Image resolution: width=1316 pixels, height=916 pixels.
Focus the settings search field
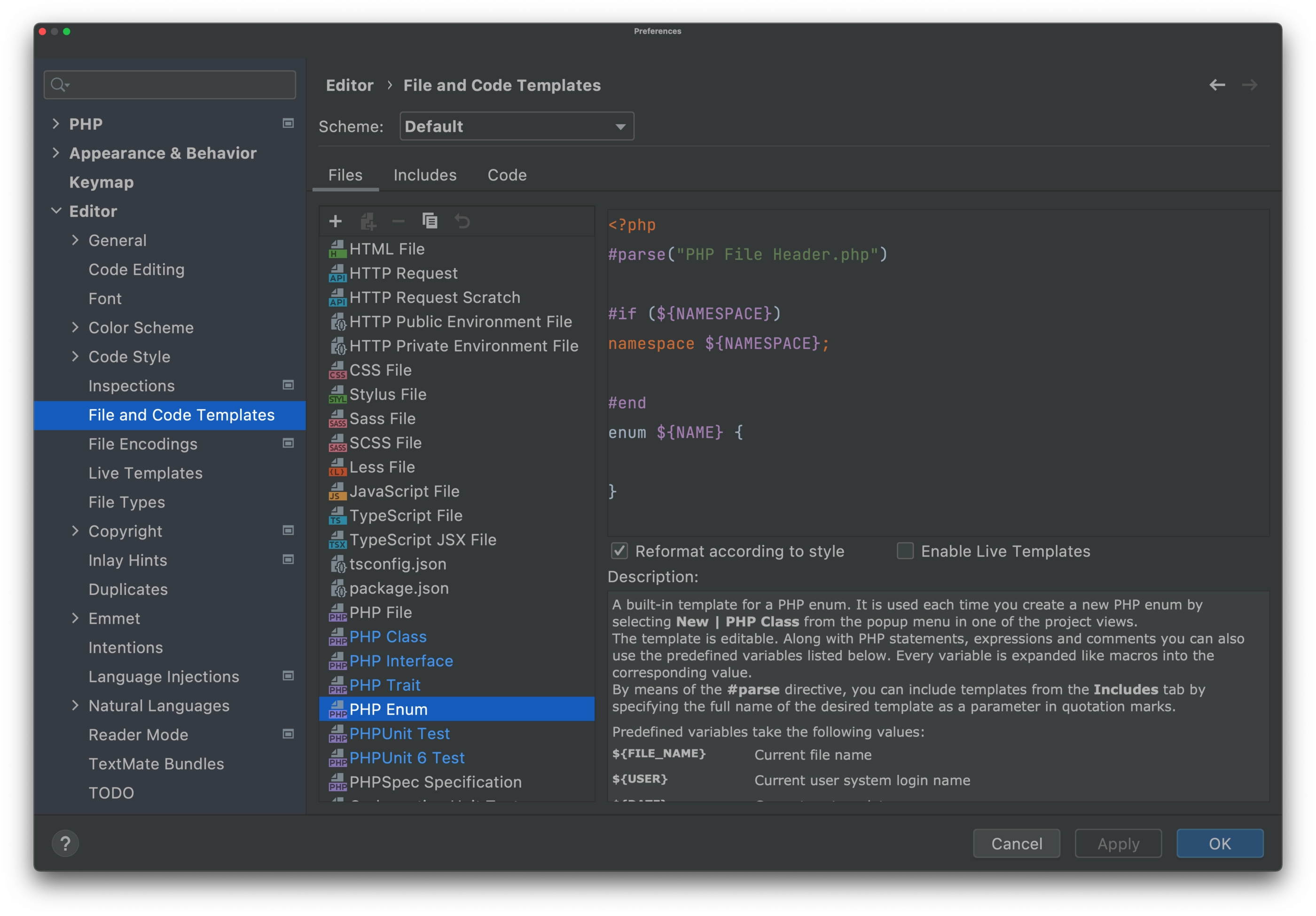(170, 85)
